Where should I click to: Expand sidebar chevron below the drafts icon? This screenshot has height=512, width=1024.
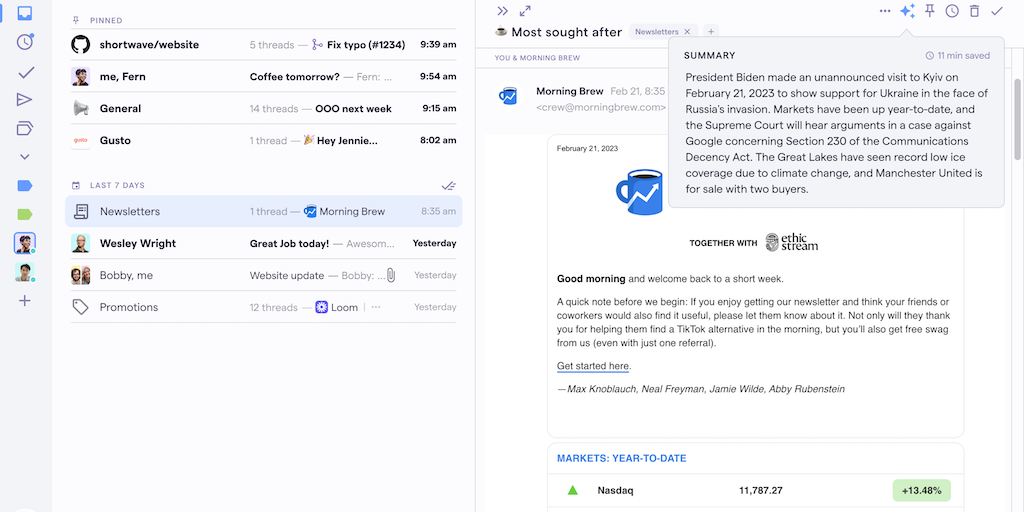click(25, 157)
